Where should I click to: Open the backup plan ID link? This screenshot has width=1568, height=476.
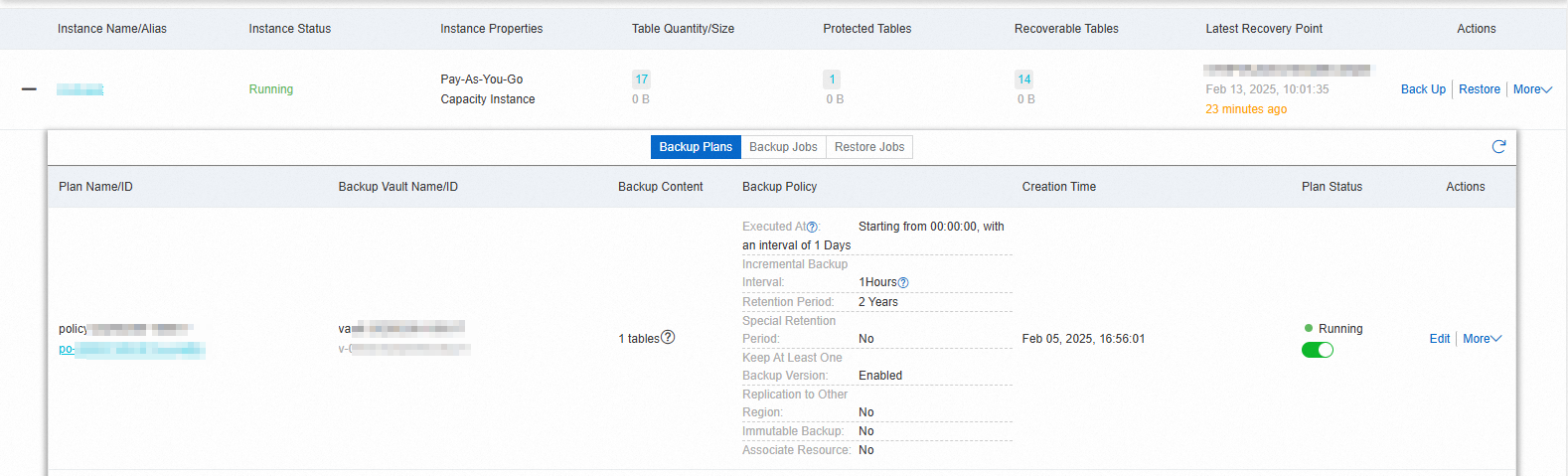131,350
